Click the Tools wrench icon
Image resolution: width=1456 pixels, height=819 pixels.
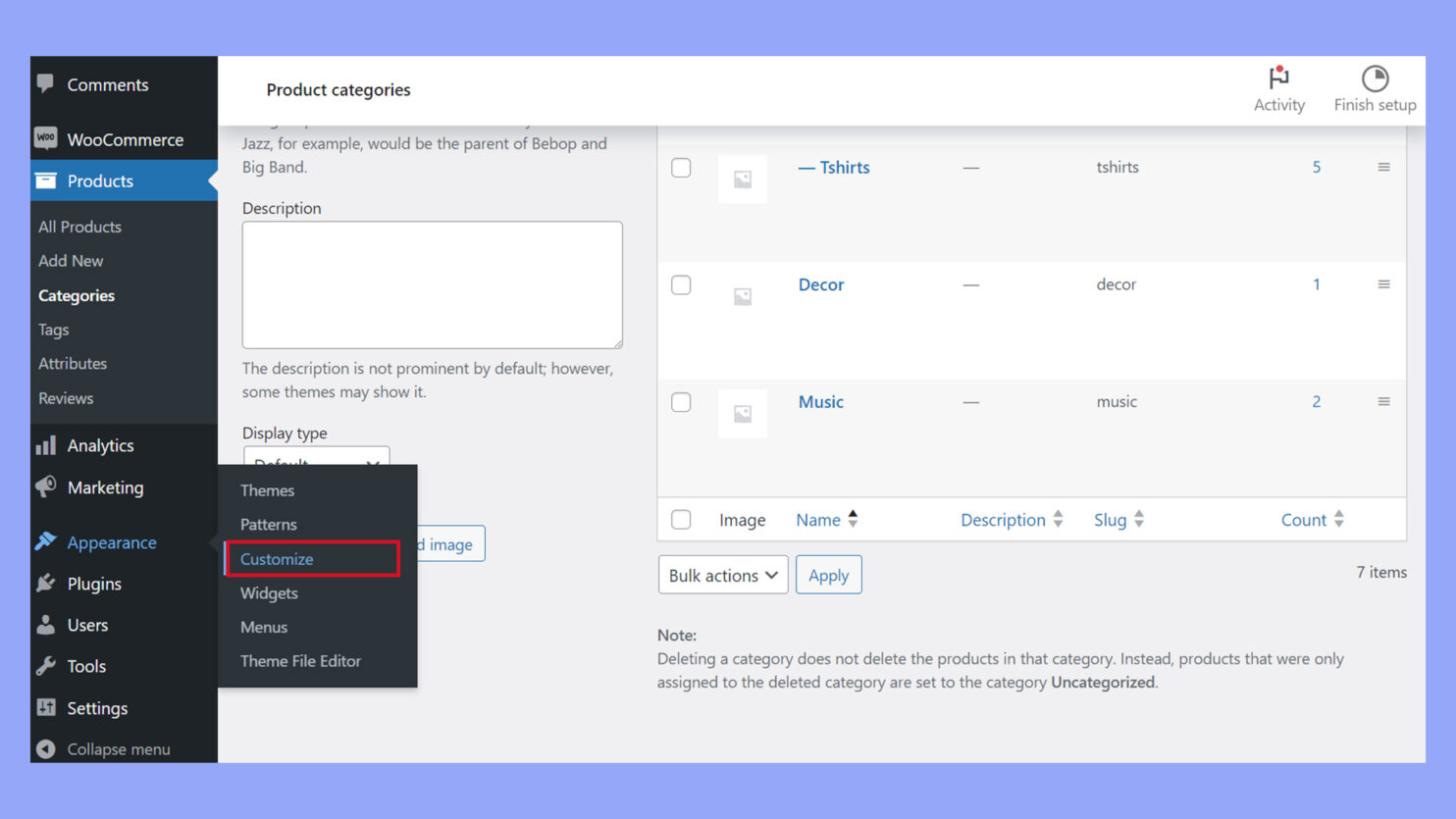click(45, 666)
